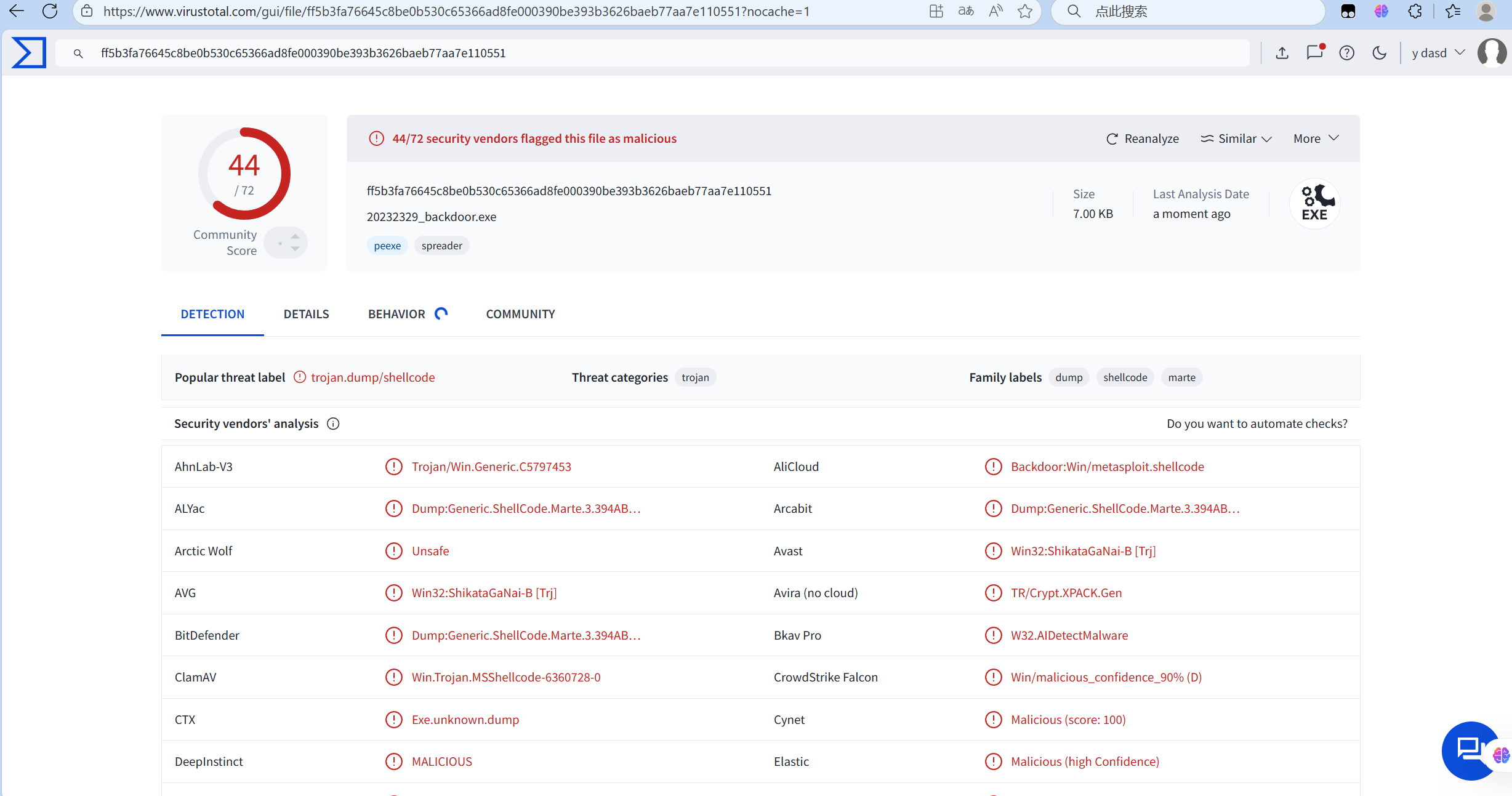The image size is (1512, 796).
Task: Click the Reanalyze button
Action: pyautogui.click(x=1143, y=139)
